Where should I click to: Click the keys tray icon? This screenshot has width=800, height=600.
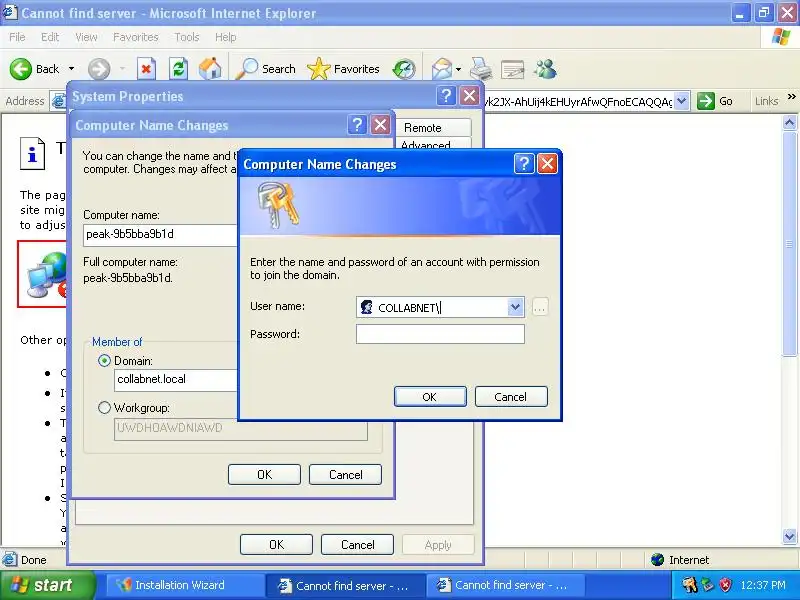pos(689,585)
